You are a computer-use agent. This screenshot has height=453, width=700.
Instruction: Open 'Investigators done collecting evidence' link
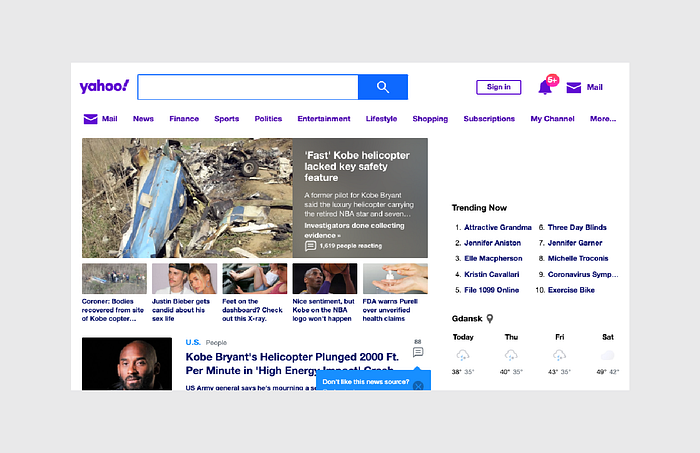[x=354, y=230]
